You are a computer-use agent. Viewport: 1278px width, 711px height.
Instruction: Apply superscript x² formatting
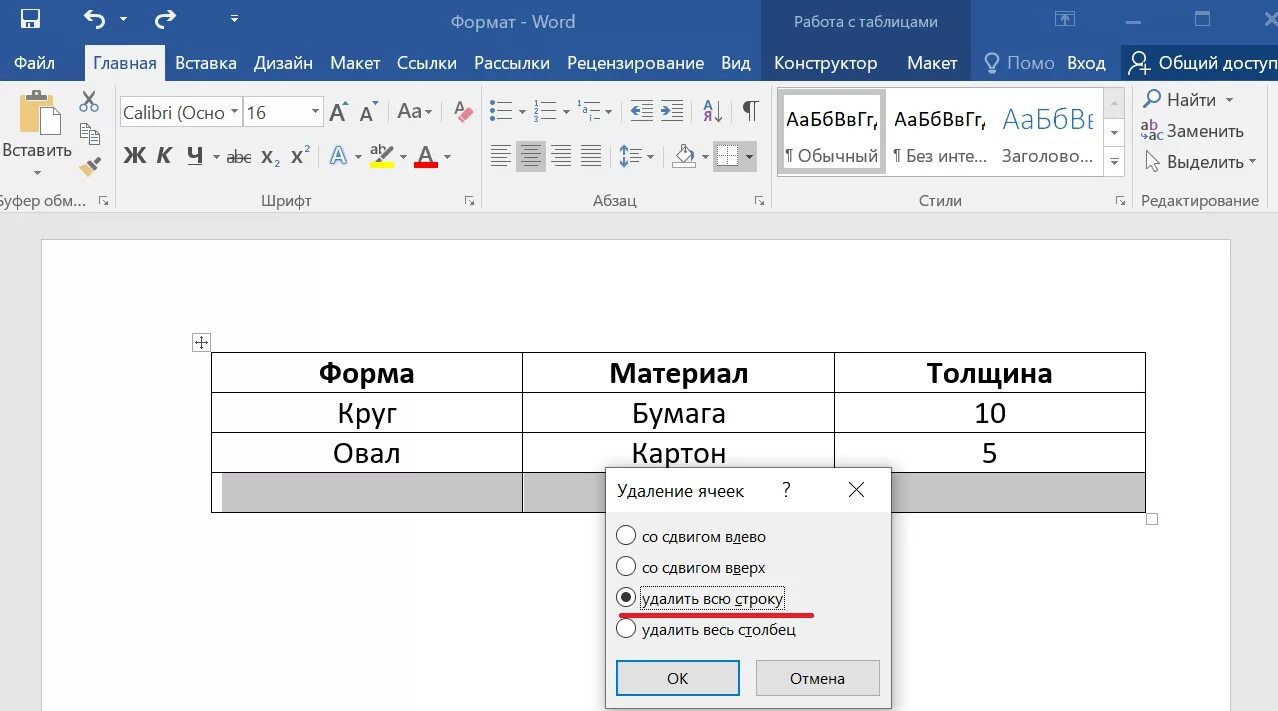[300, 156]
